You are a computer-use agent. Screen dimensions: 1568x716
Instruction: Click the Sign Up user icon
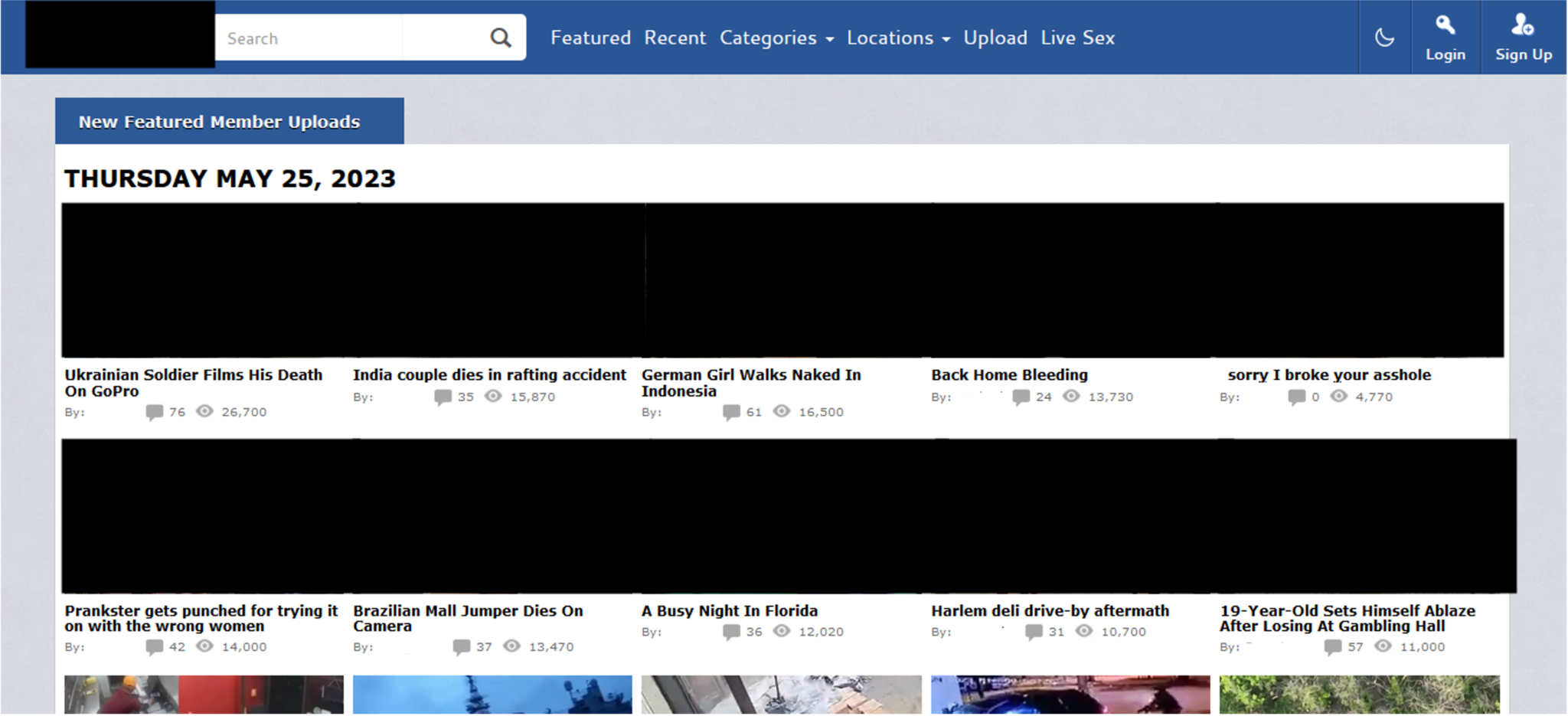(x=1522, y=25)
